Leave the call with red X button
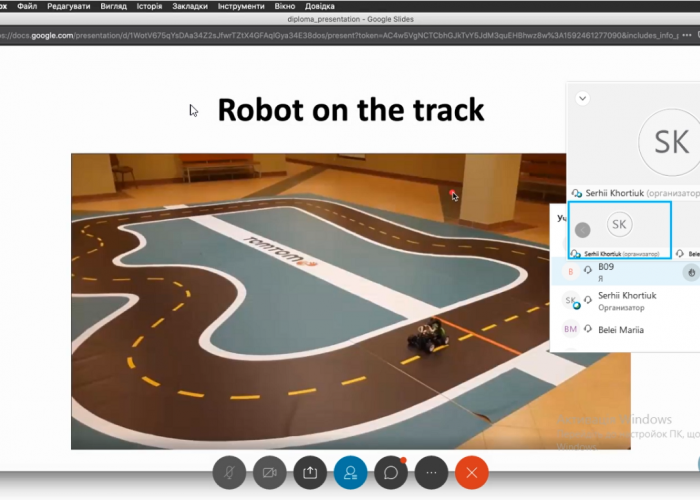 coord(472,472)
